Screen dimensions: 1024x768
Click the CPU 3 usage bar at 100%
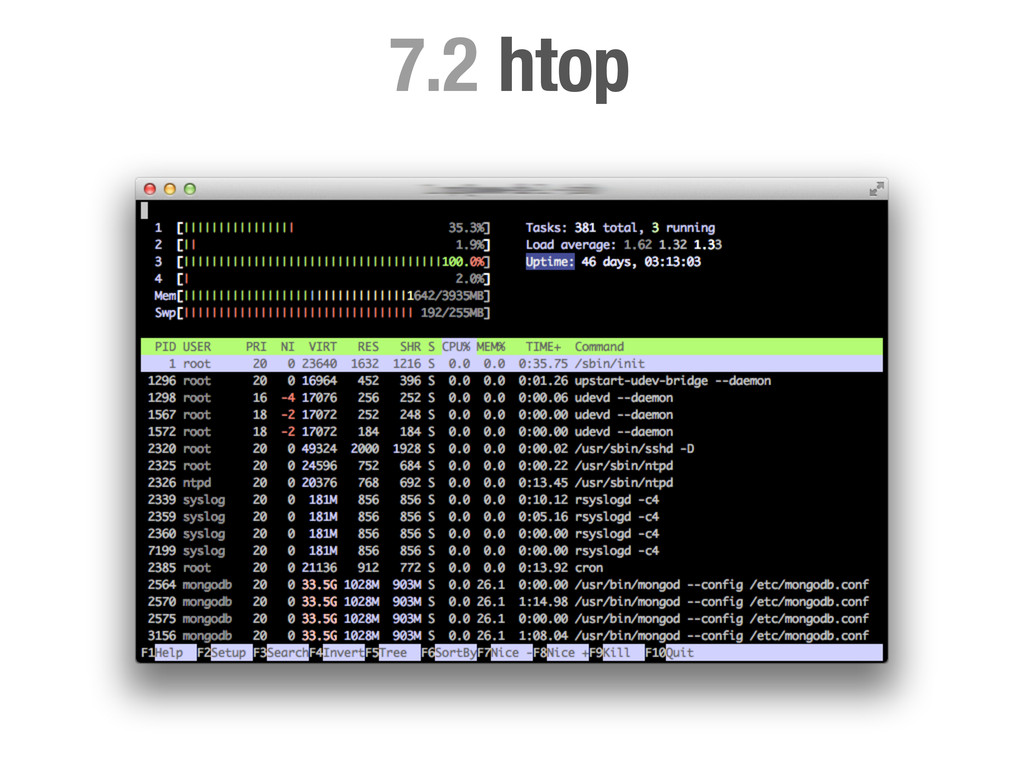click(333, 262)
